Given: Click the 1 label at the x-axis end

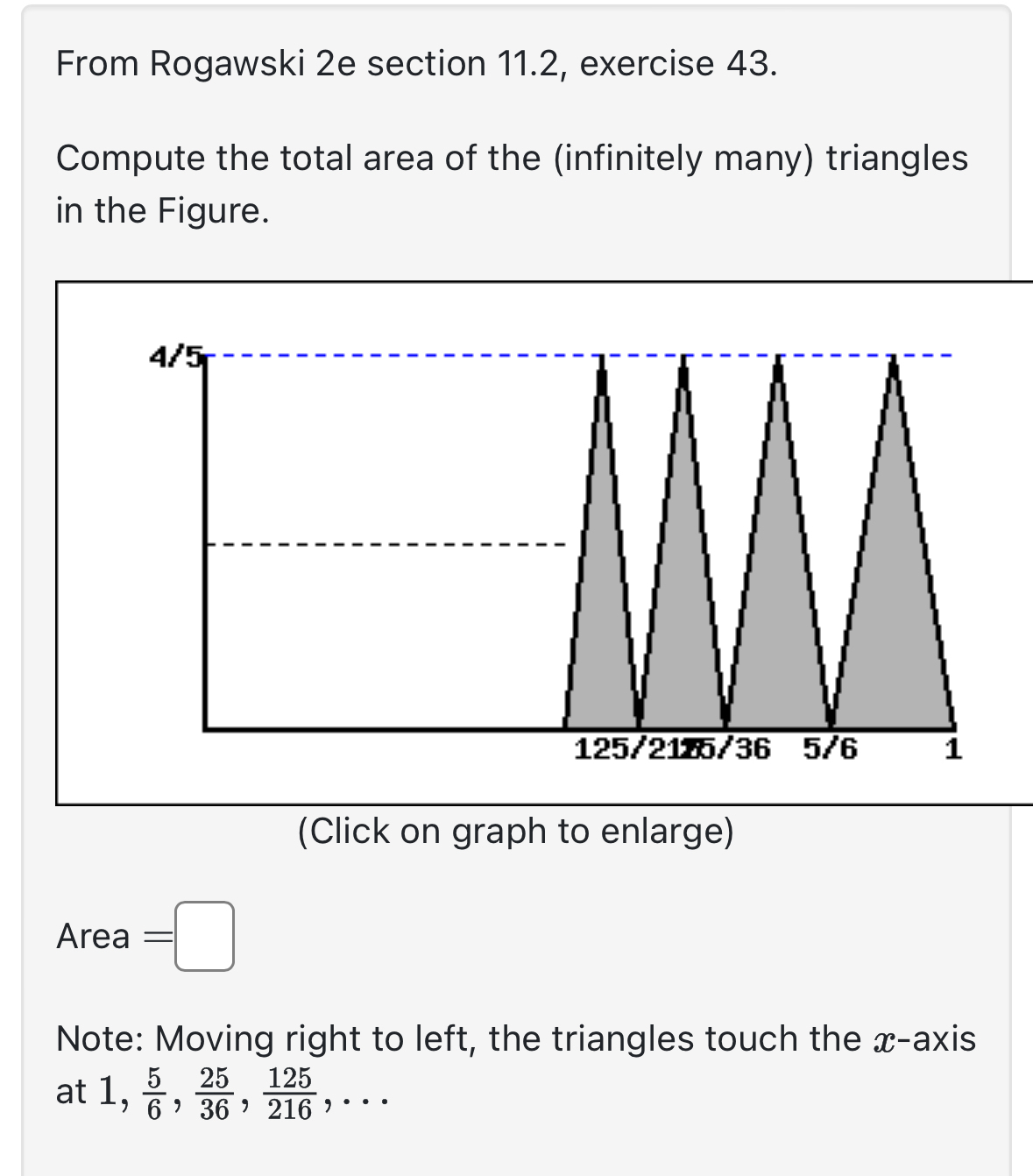Looking at the screenshot, I should coord(953,748).
